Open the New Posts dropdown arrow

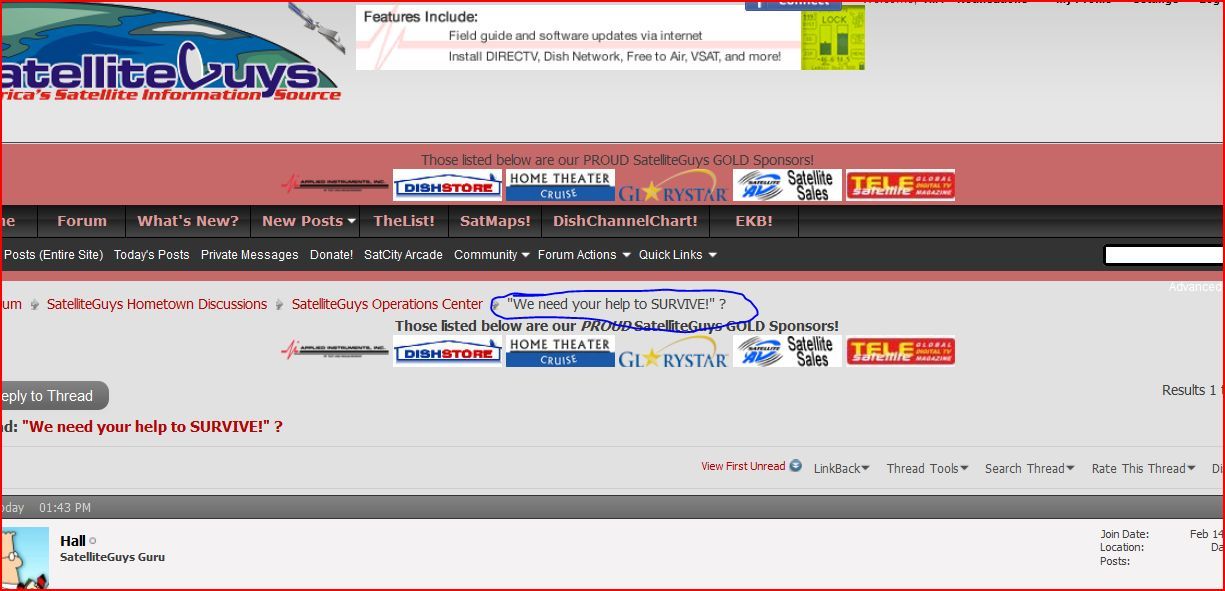pyautogui.click(x=352, y=222)
